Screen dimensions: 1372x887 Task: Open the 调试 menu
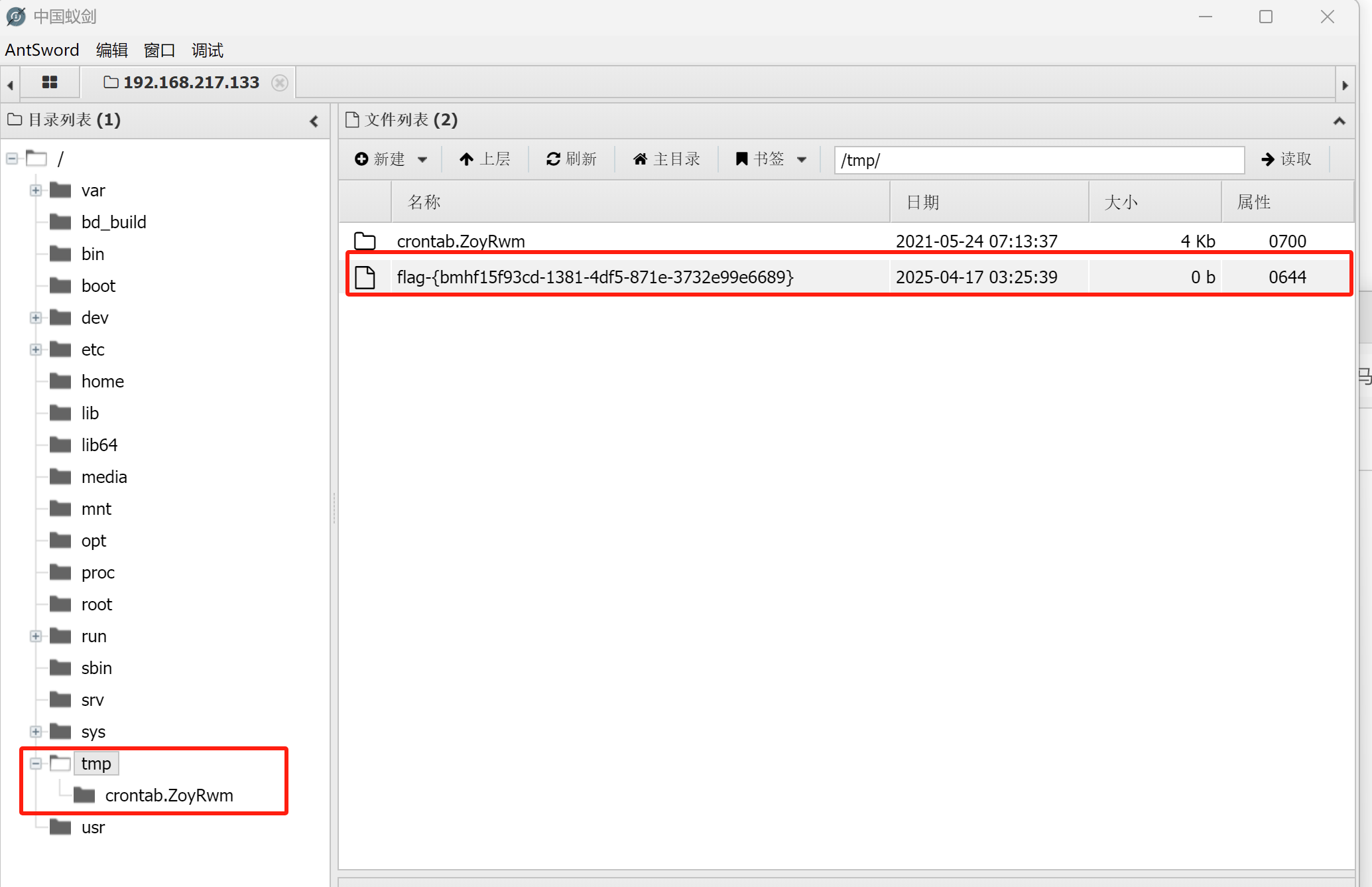[x=207, y=50]
